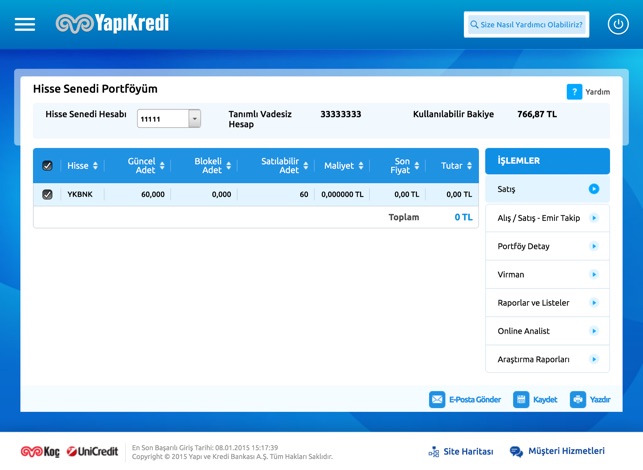Sort by Güncel Adet column arrows
This screenshot has height=470, width=643.
(162, 166)
